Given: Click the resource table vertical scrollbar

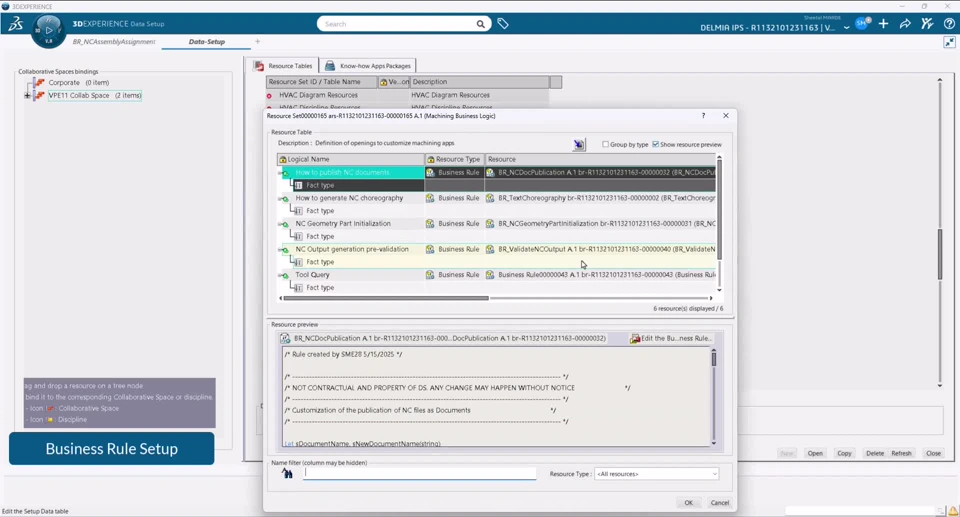Looking at the screenshot, I should (719, 210).
